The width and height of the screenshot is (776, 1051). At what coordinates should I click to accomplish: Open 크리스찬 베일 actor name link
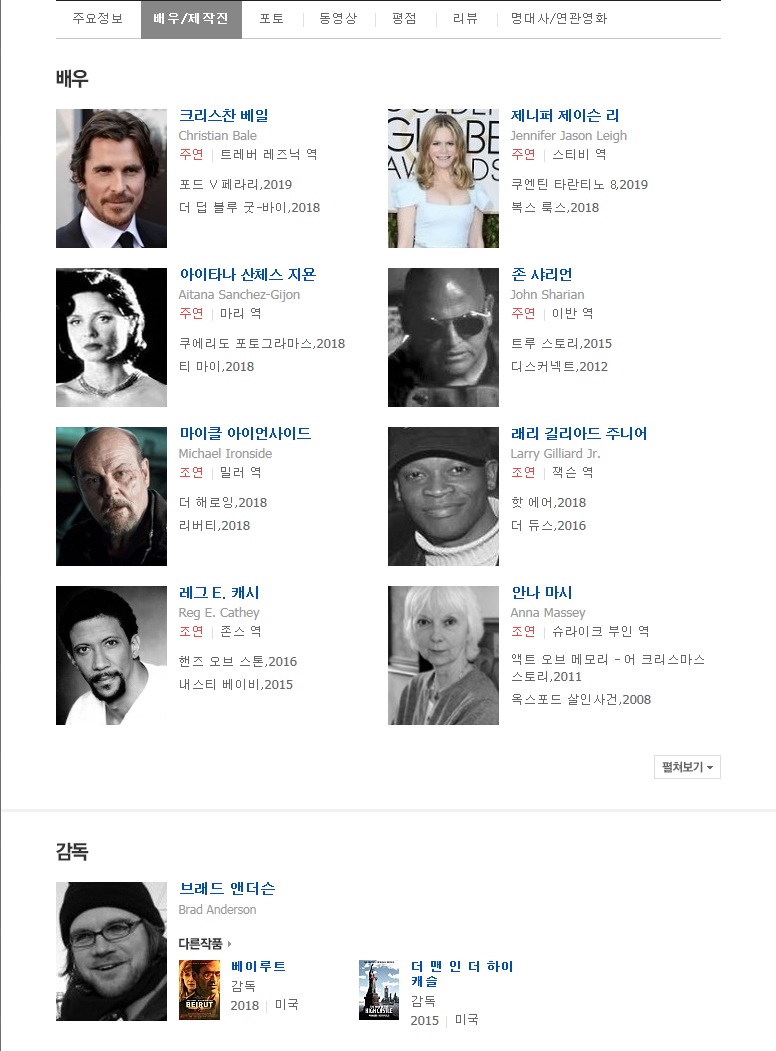pyautogui.click(x=224, y=115)
